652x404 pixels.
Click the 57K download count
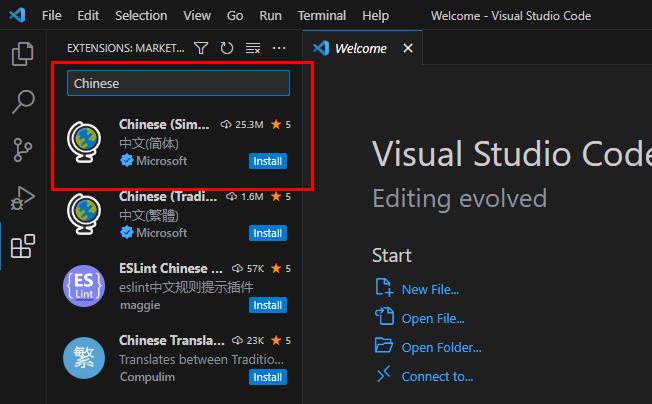(x=255, y=269)
